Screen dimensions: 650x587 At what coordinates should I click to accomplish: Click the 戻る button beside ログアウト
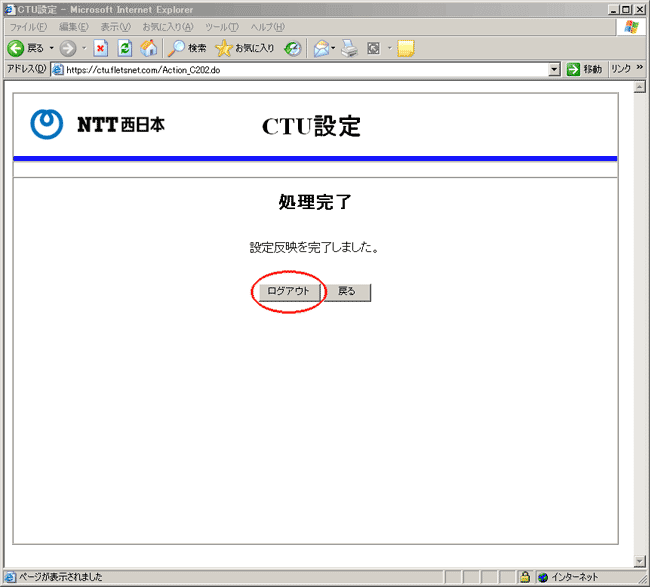[x=347, y=291]
